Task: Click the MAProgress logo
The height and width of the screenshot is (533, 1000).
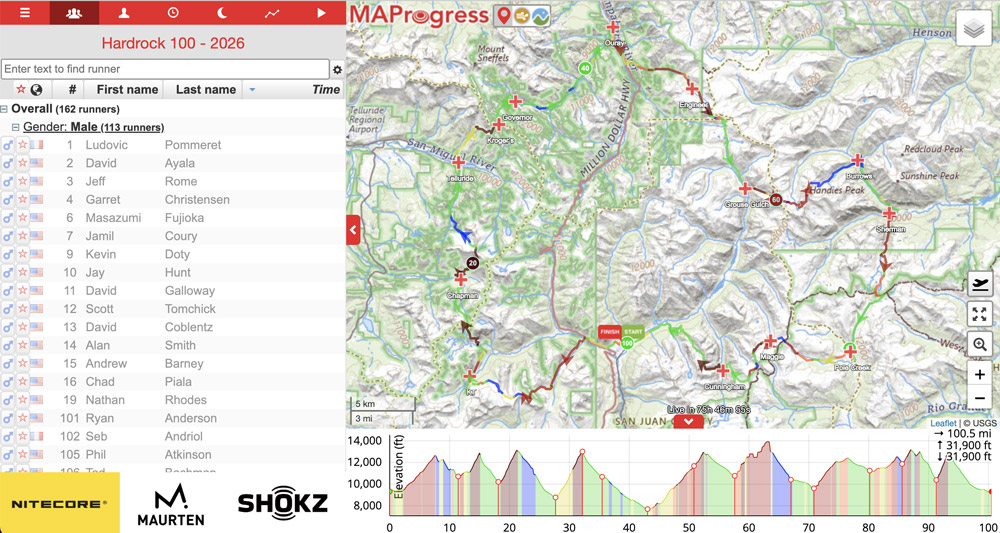Action: 419,15
